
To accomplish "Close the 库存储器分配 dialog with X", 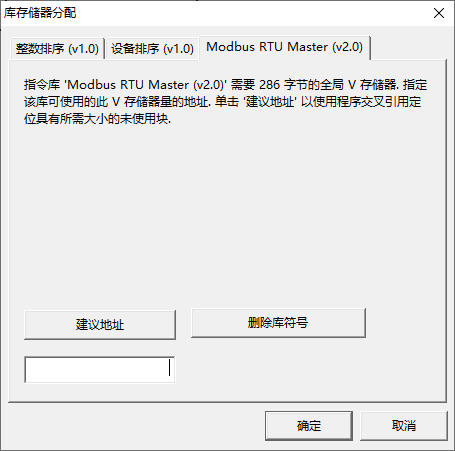I will click(x=439, y=13).
